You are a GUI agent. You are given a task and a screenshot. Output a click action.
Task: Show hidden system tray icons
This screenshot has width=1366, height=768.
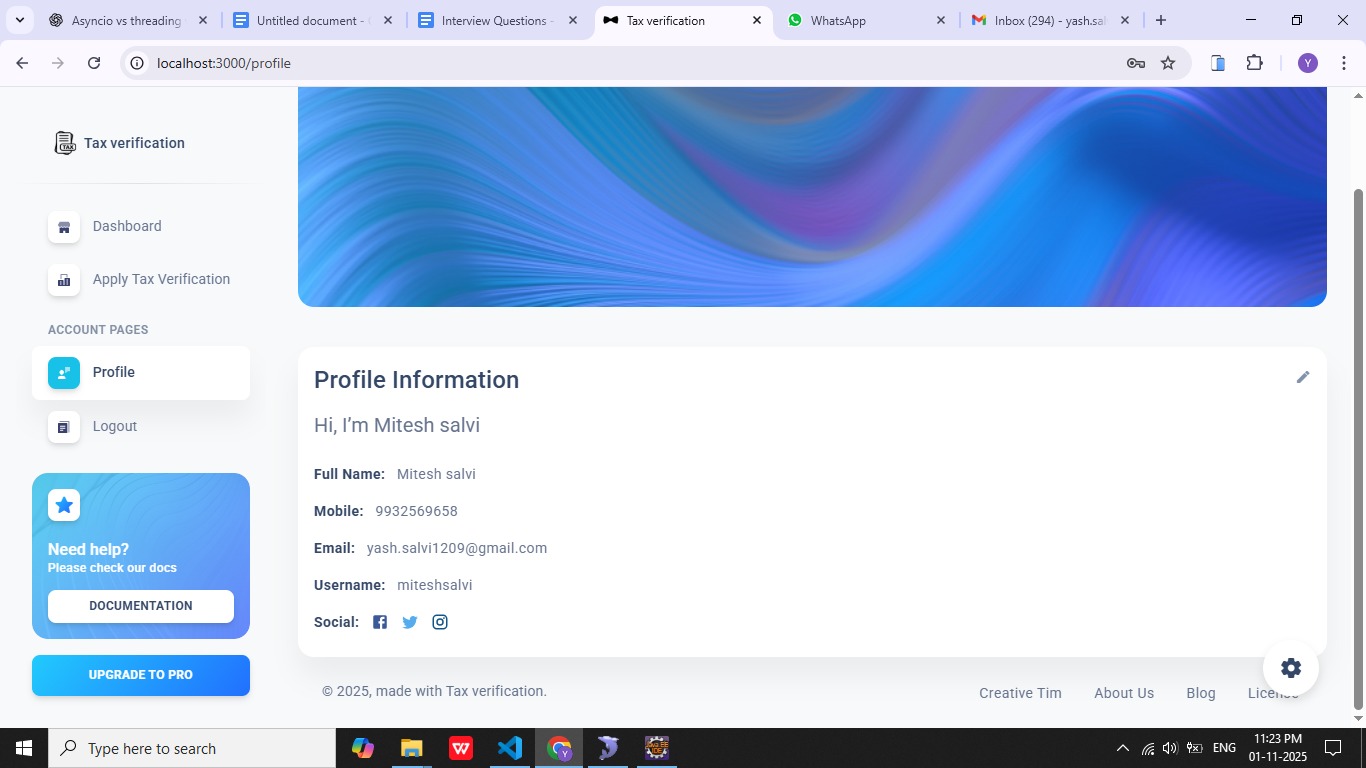click(x=1122, y=748)
